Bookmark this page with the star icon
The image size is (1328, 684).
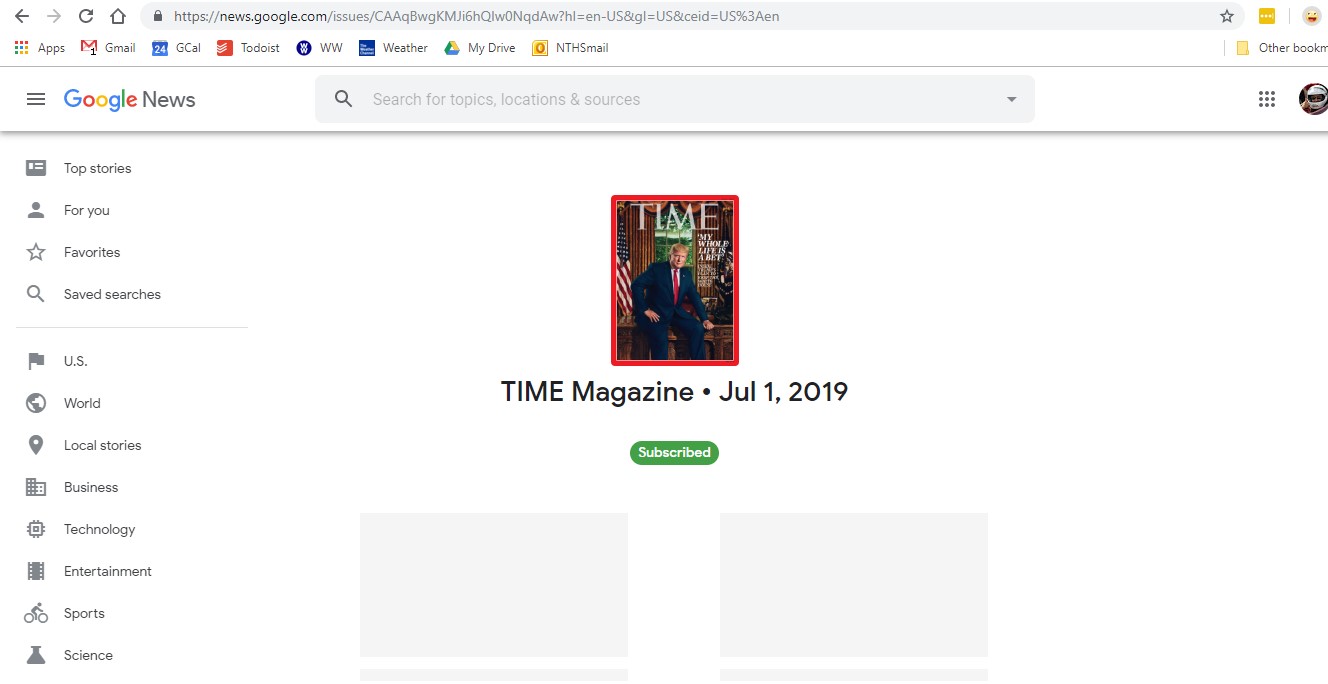tap(1226, 16)
